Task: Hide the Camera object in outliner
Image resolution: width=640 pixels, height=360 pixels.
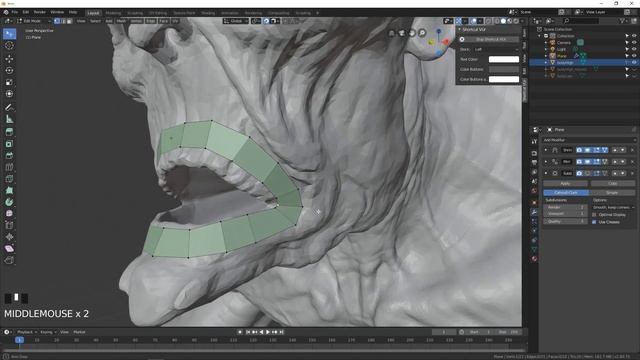Action: (634, 42)
